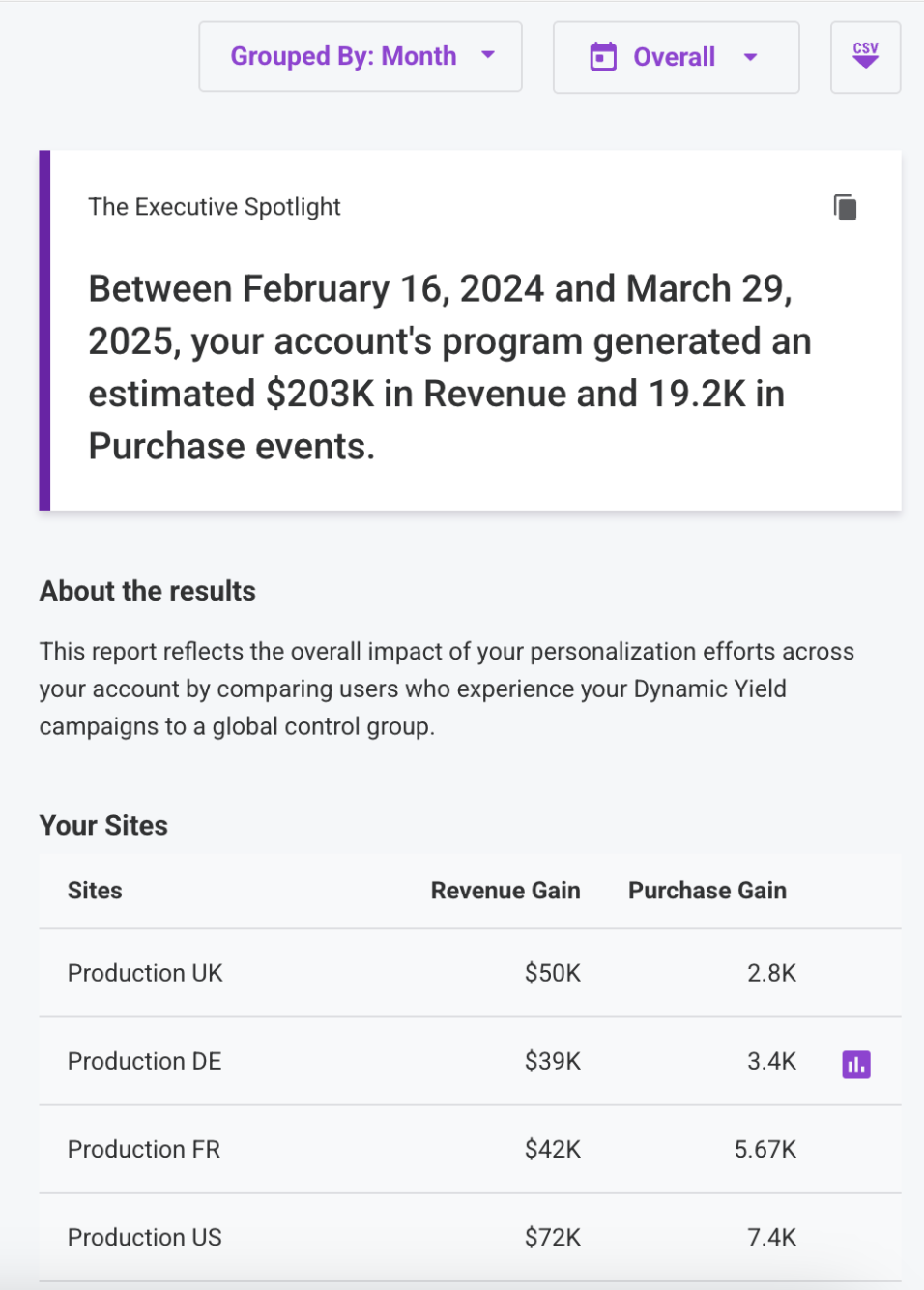
Task: Copy the Executive Spotlight text
Action: [x=845, y=207]
